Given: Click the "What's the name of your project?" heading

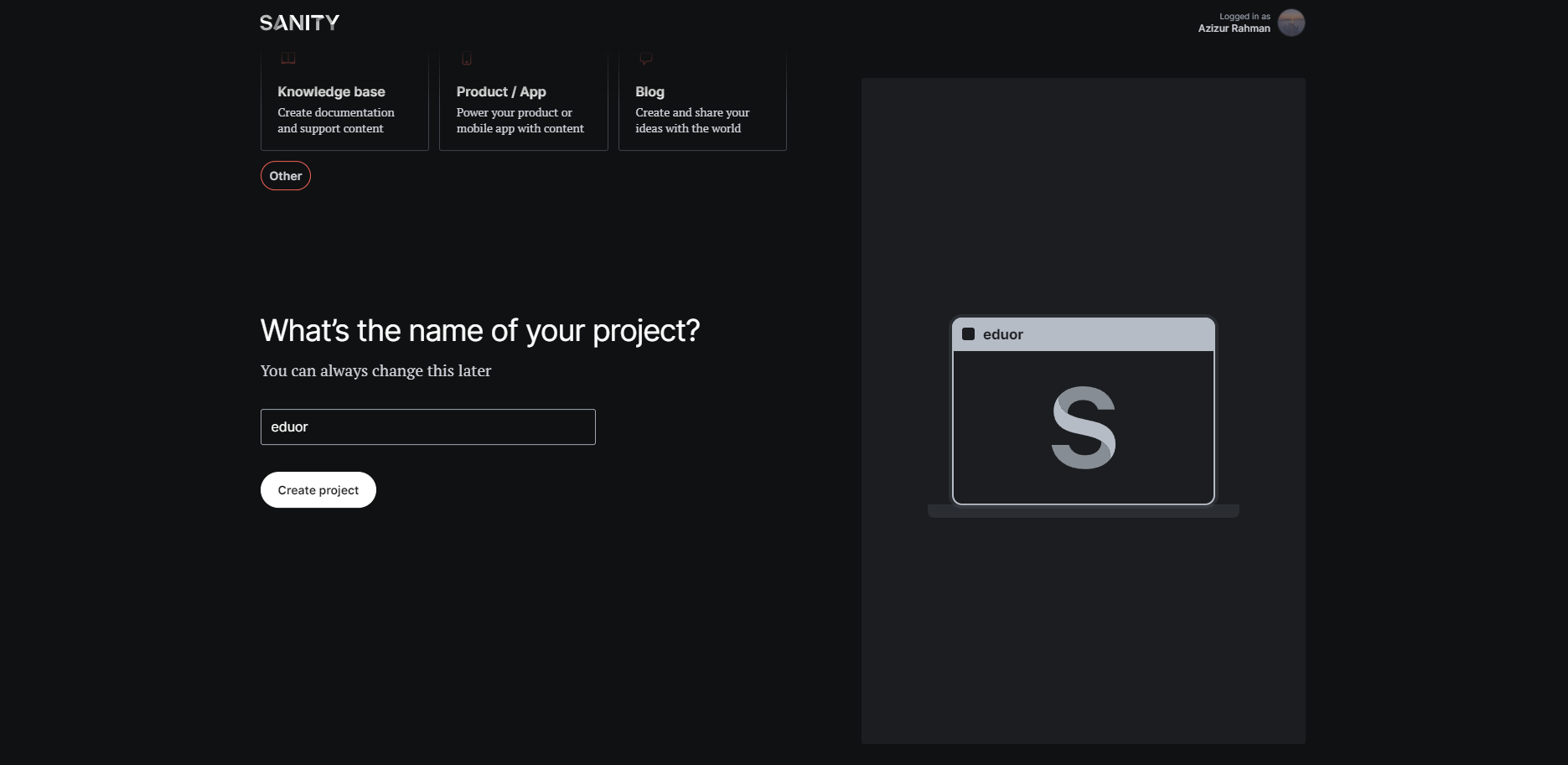Looking at the screenshot, I should (479, 331).
